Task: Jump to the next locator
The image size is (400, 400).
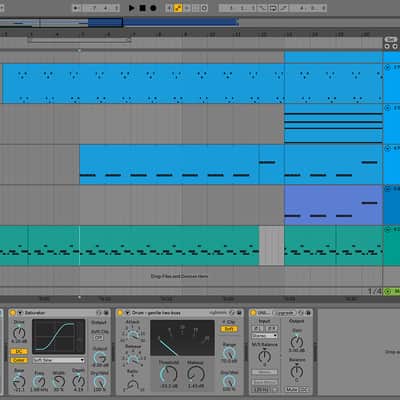Action: click(395, 46)
